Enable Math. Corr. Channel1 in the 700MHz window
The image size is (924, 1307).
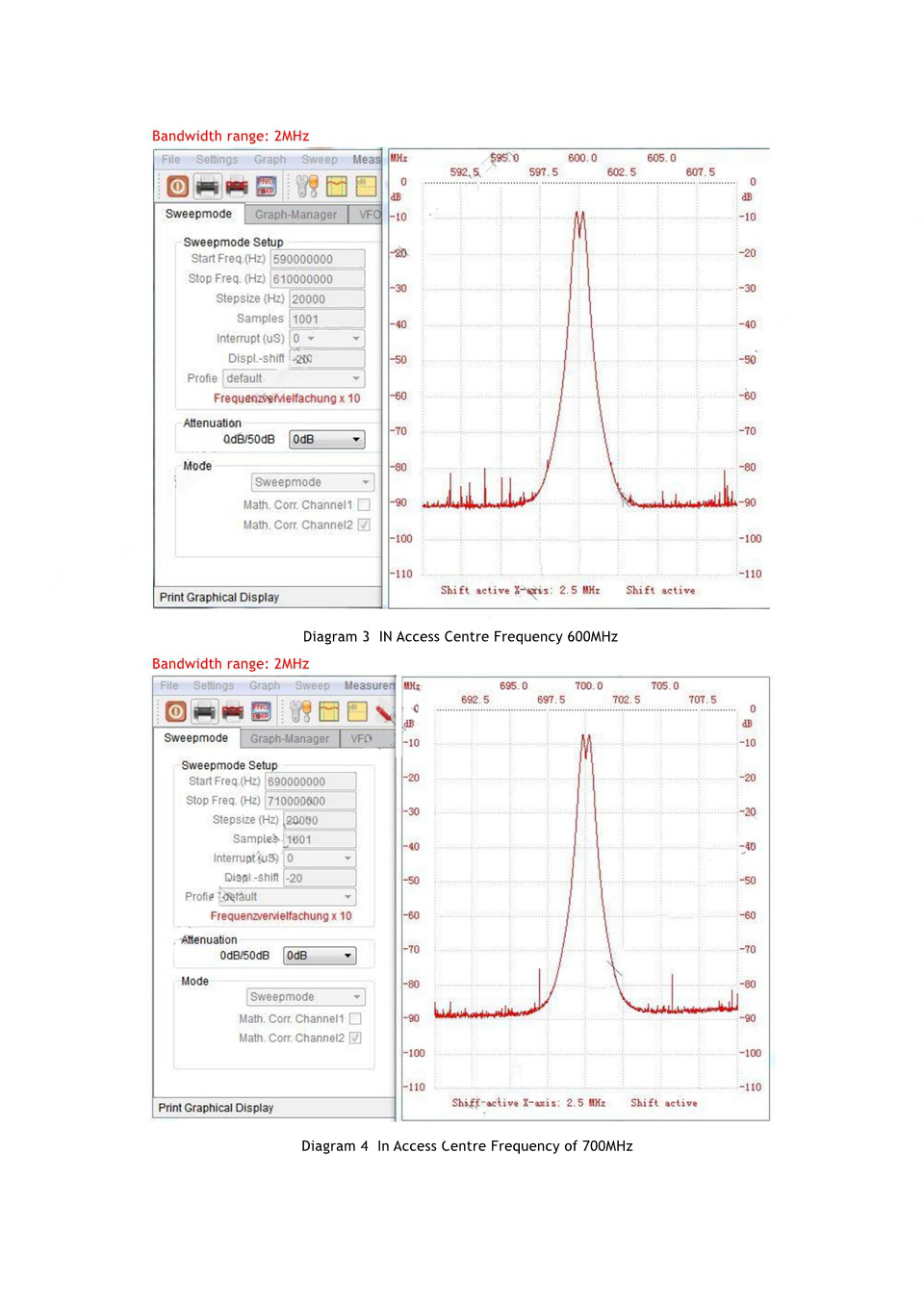click(x=355, y=1018)
